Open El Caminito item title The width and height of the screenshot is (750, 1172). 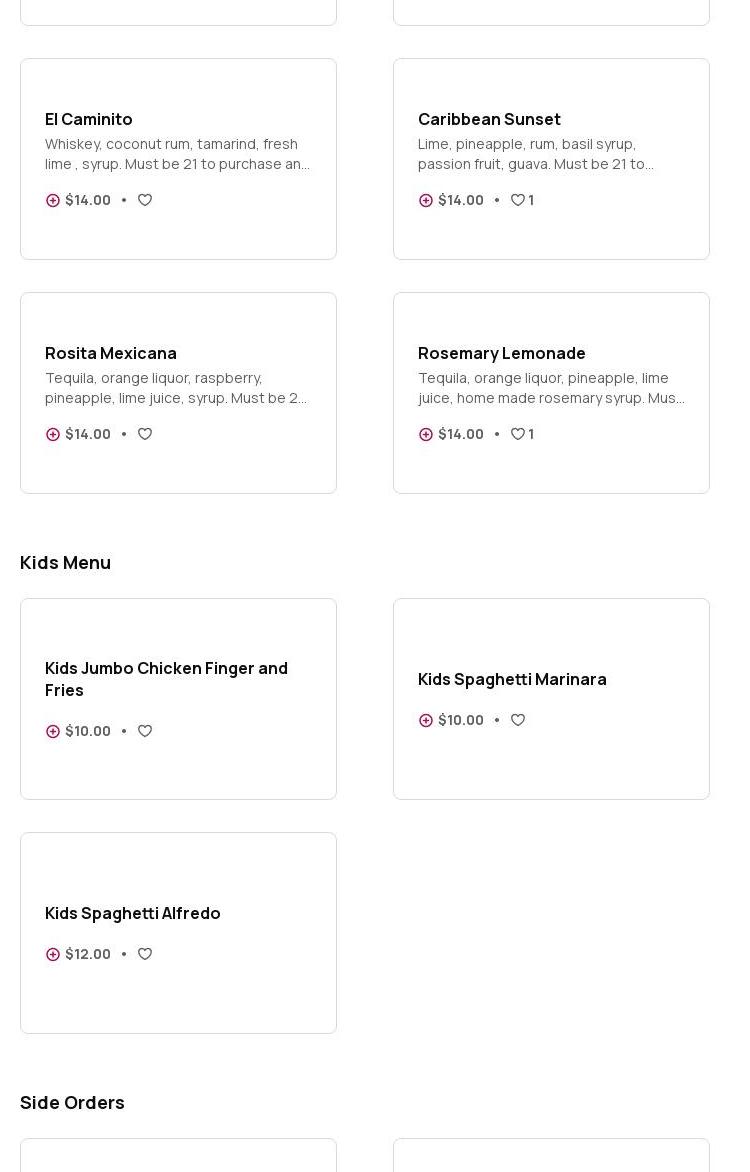(x=89, y=119)
